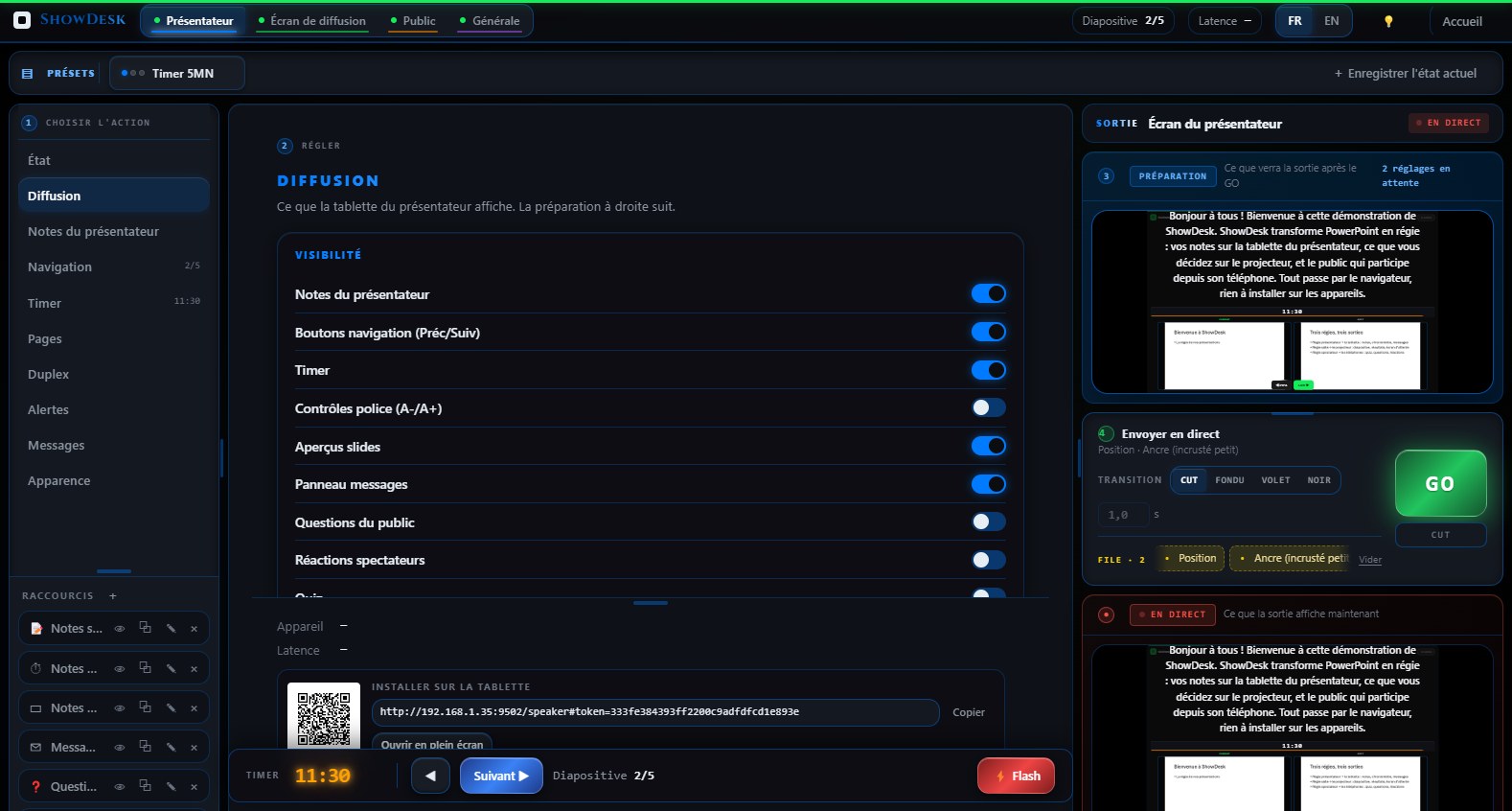Open the Timer action in the sidebar
The height and width of the screenshot is (811, 1512).
click(113, 303)
